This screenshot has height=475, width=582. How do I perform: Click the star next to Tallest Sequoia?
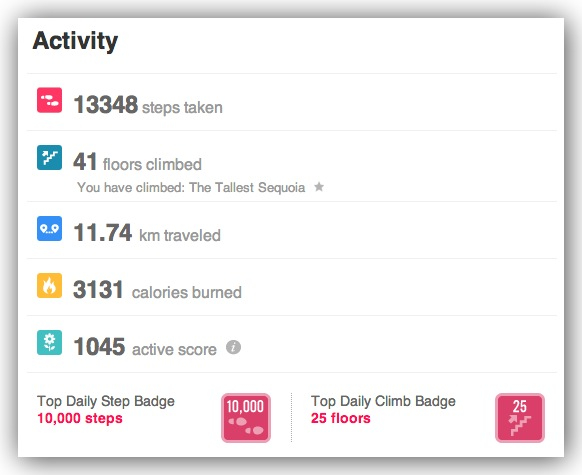[319, 186]
